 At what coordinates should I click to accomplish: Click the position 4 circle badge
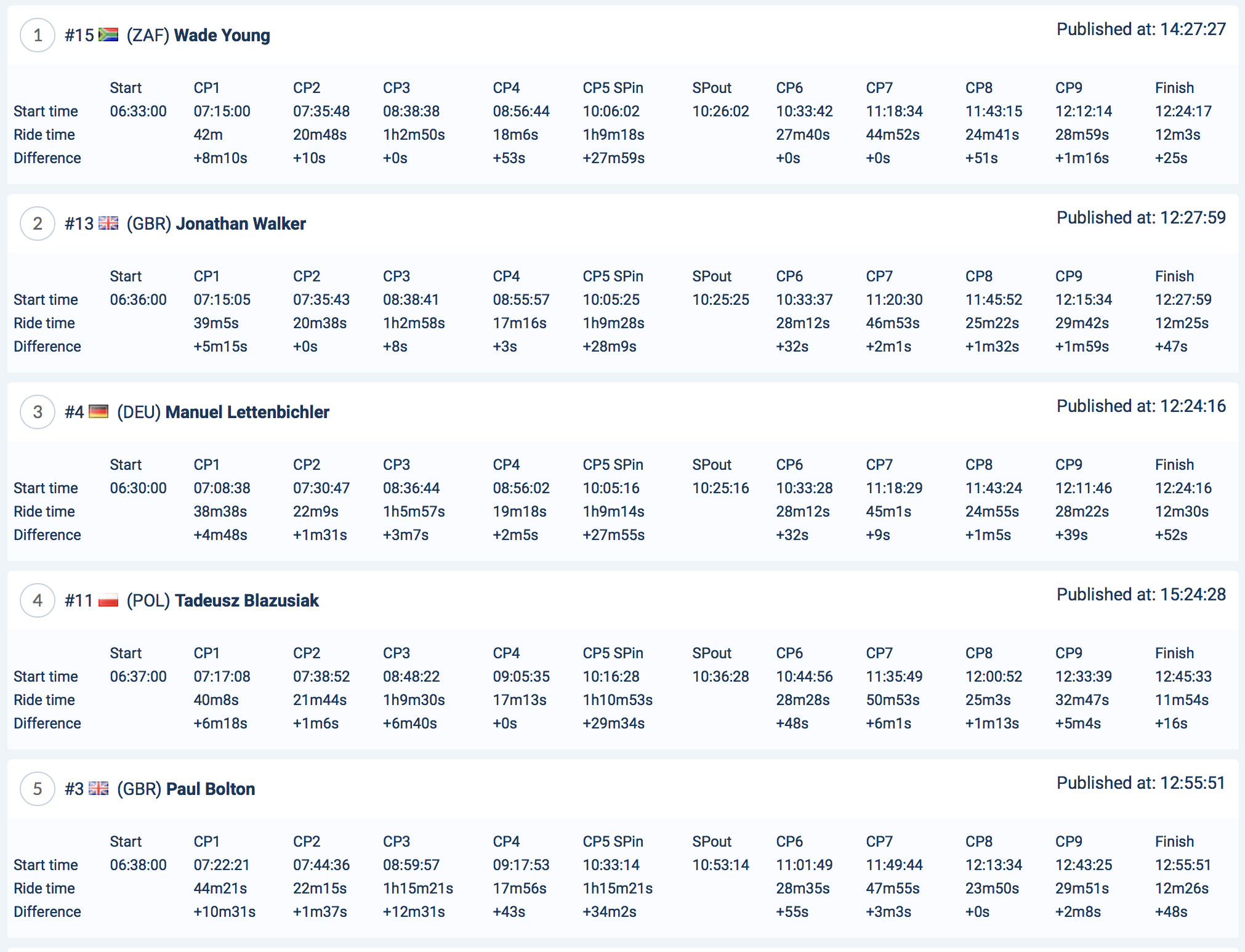(38, 600)
